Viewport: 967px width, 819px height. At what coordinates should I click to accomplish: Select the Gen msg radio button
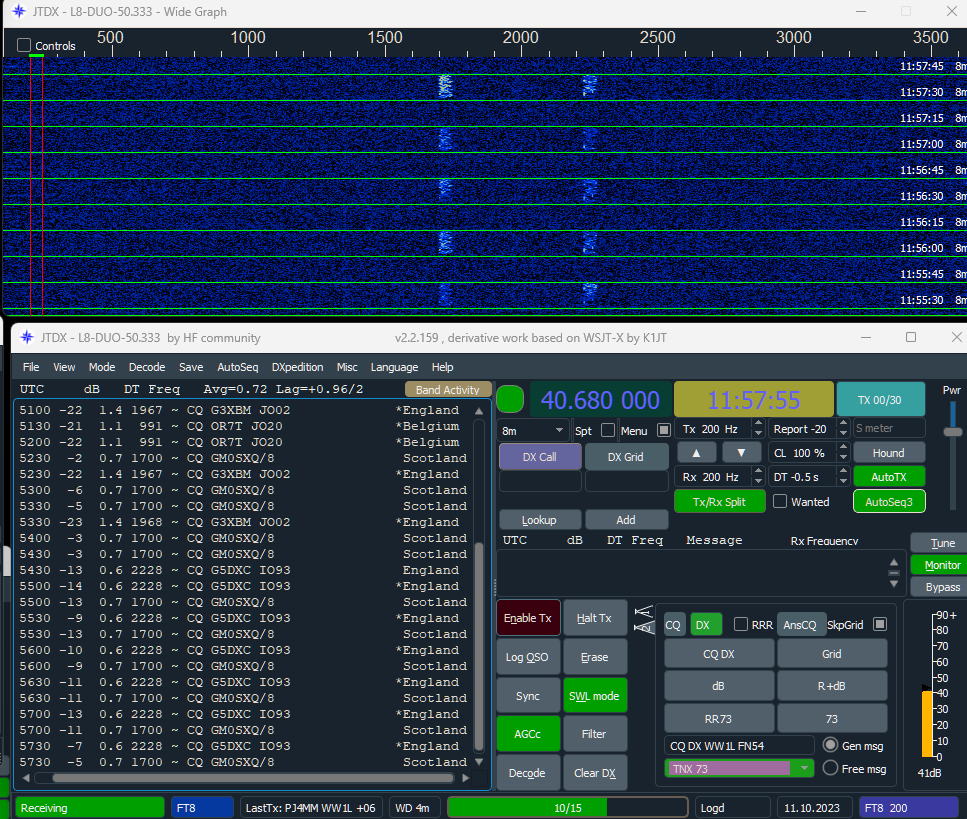pos(831,745)
